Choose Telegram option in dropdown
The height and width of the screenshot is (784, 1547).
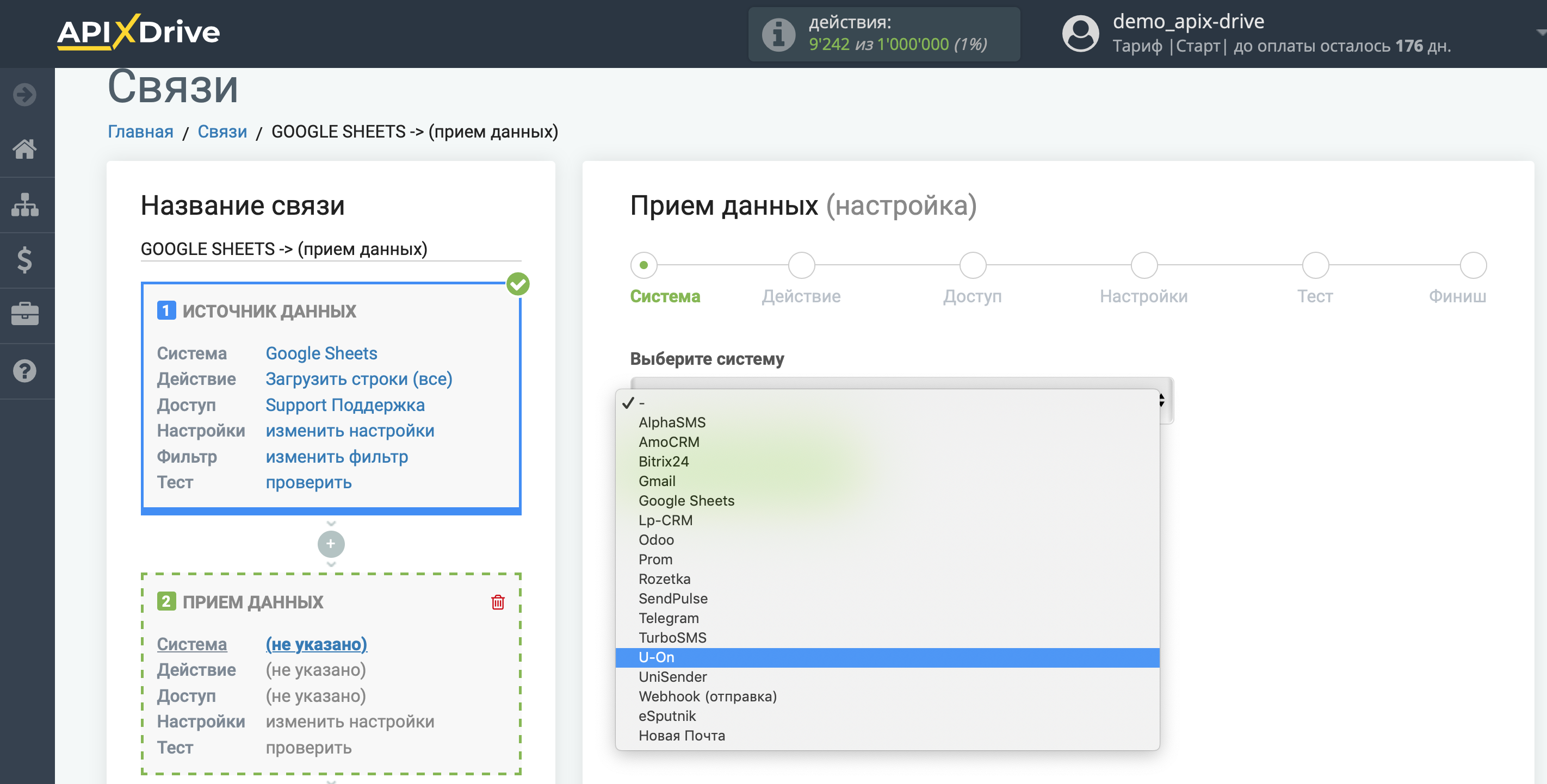(x=887, y=618)
